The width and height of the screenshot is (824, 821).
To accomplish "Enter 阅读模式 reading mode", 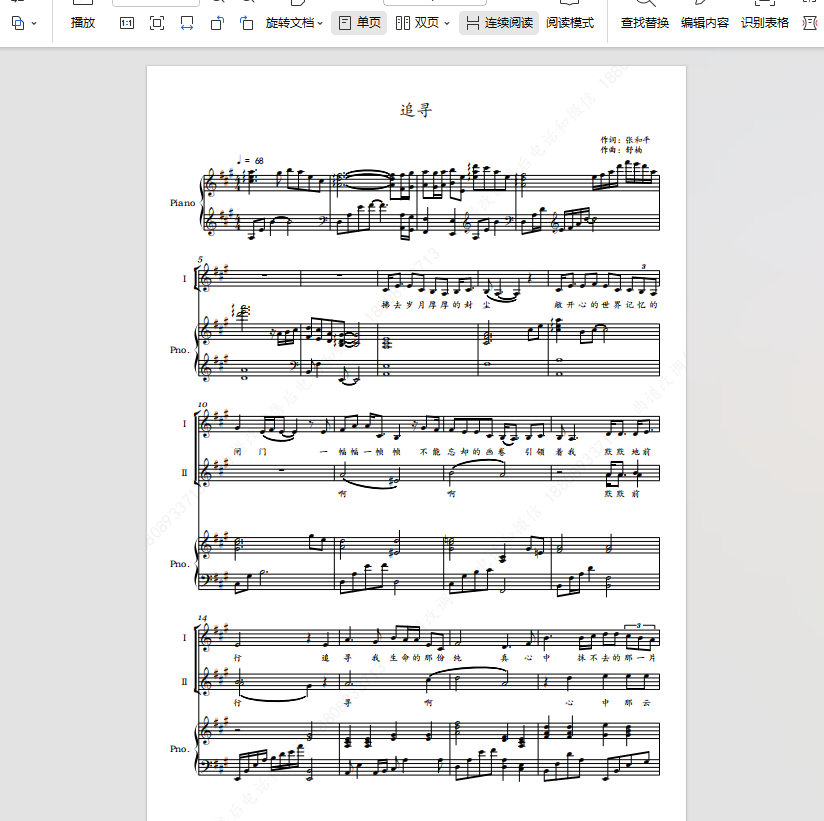I will coord(570,23).
